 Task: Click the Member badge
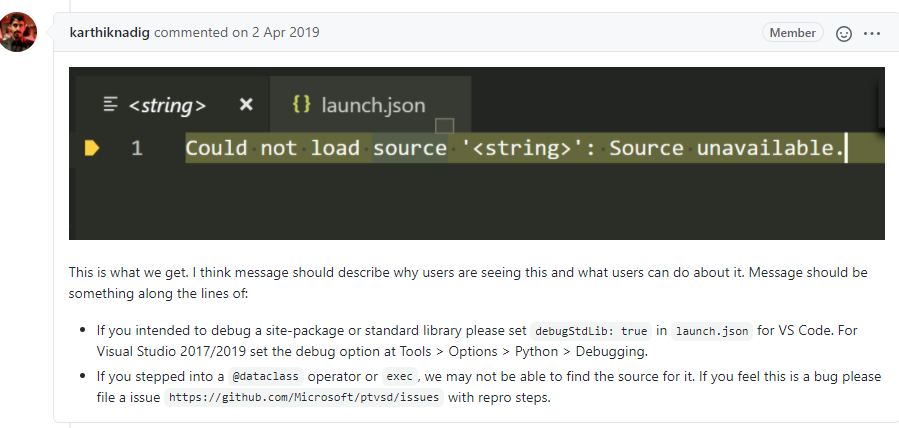coord(792,33)
